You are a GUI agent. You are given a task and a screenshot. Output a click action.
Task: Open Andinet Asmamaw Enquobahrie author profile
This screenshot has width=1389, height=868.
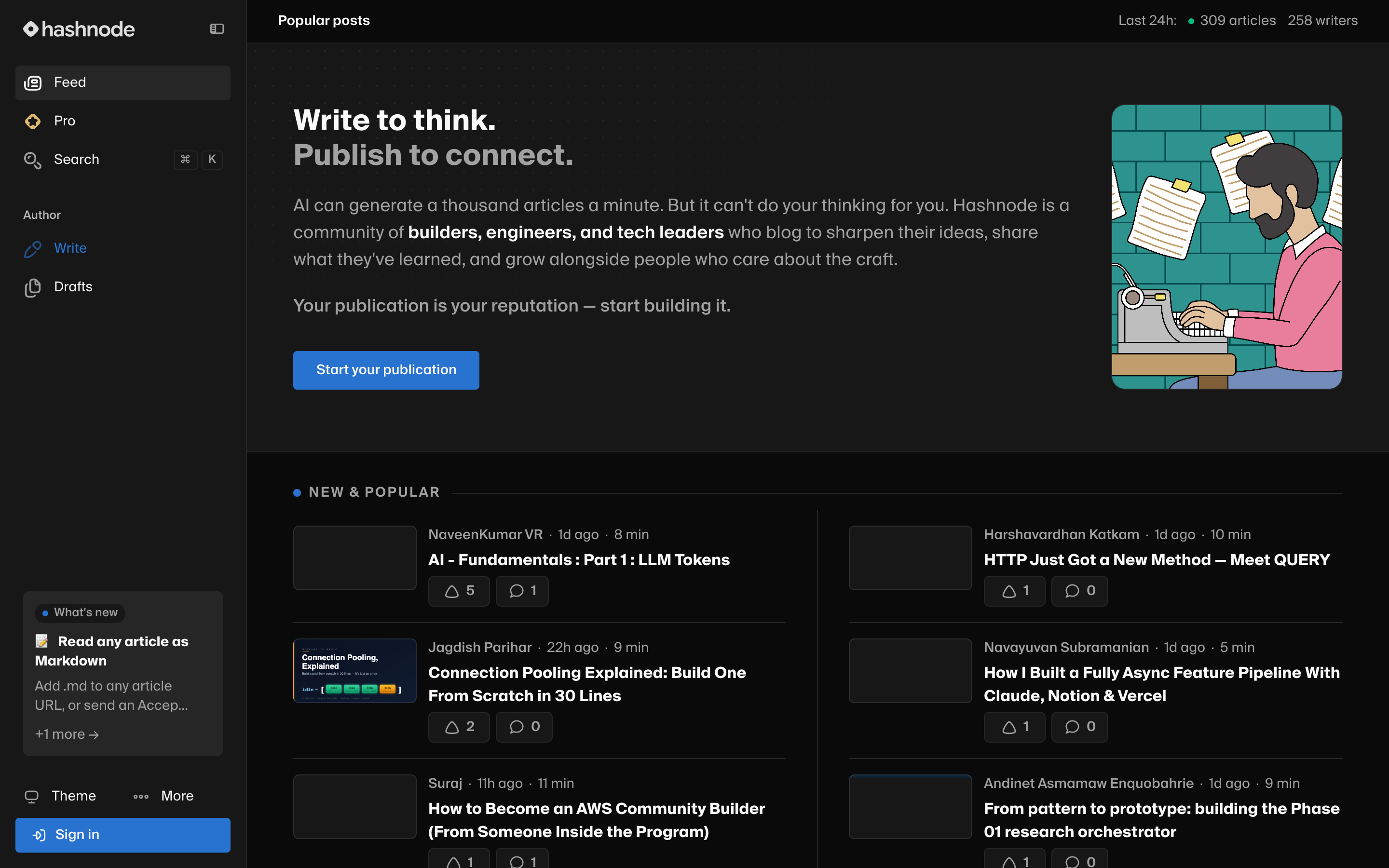(x=1088, y=784)
